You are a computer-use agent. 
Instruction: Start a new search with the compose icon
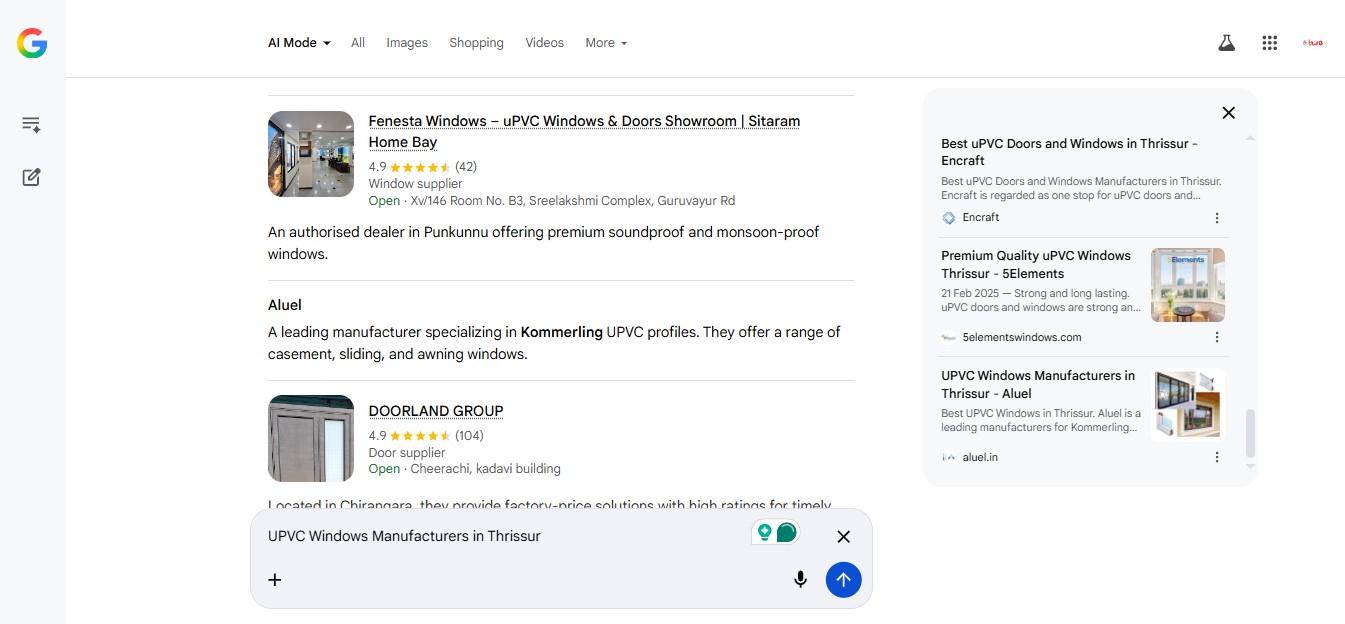31,177
